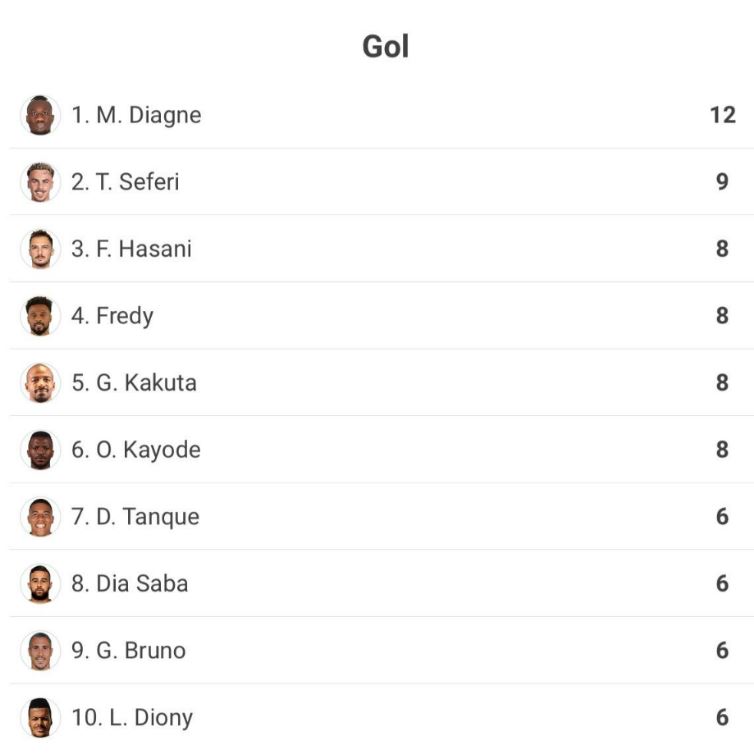The width and height of the screenshot is (754, 753).
Task: Tap the 6. O. Kayode name
Action: [x=136, y=450]
